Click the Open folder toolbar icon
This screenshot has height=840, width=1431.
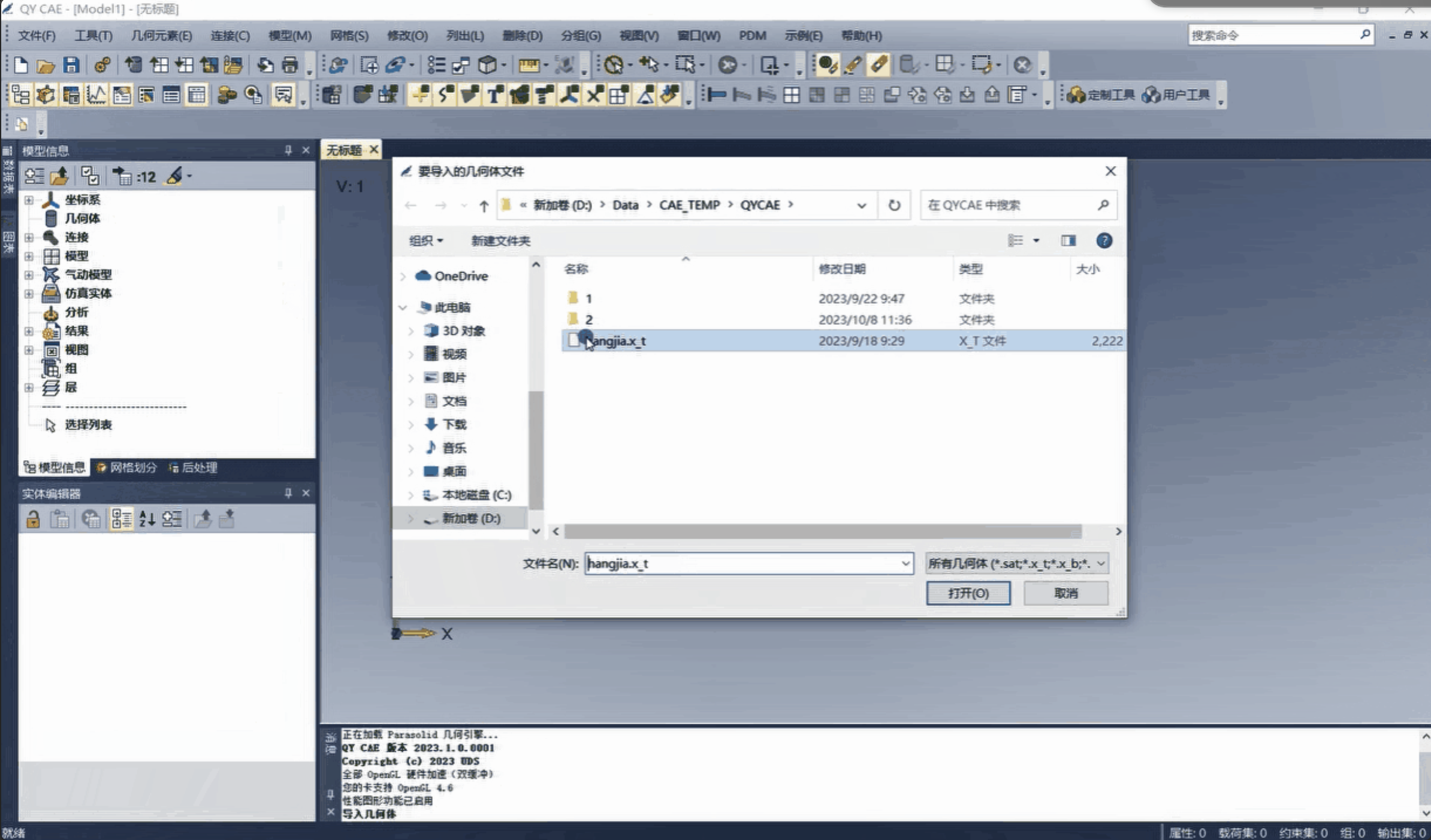(x=46, y=65)
